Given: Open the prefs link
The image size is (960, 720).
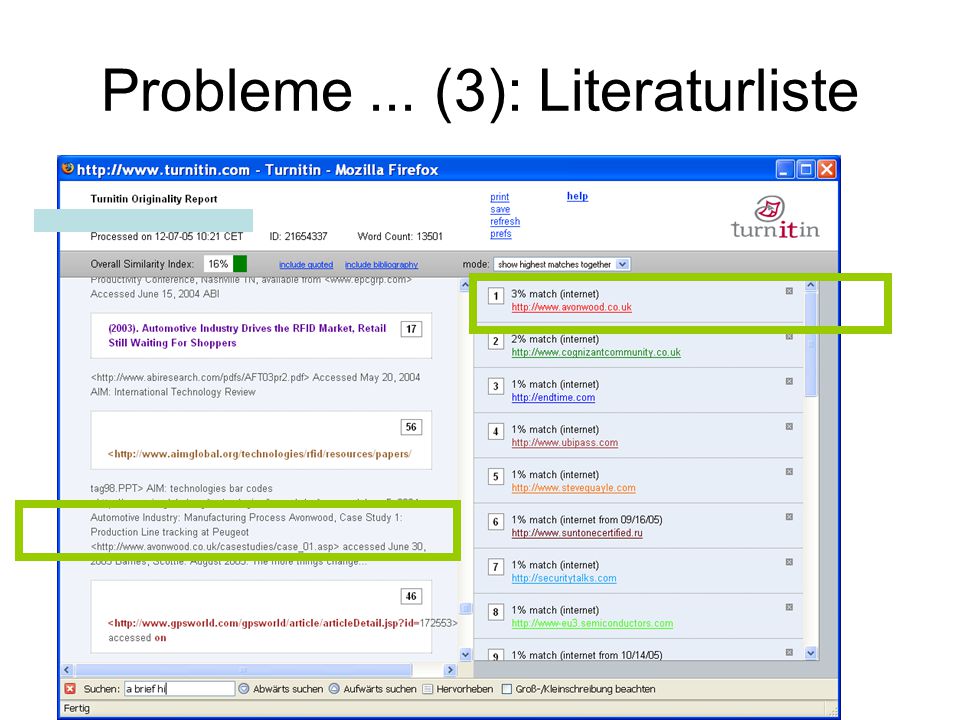Looking at the screenshot, I should click(x=501, y=234).
